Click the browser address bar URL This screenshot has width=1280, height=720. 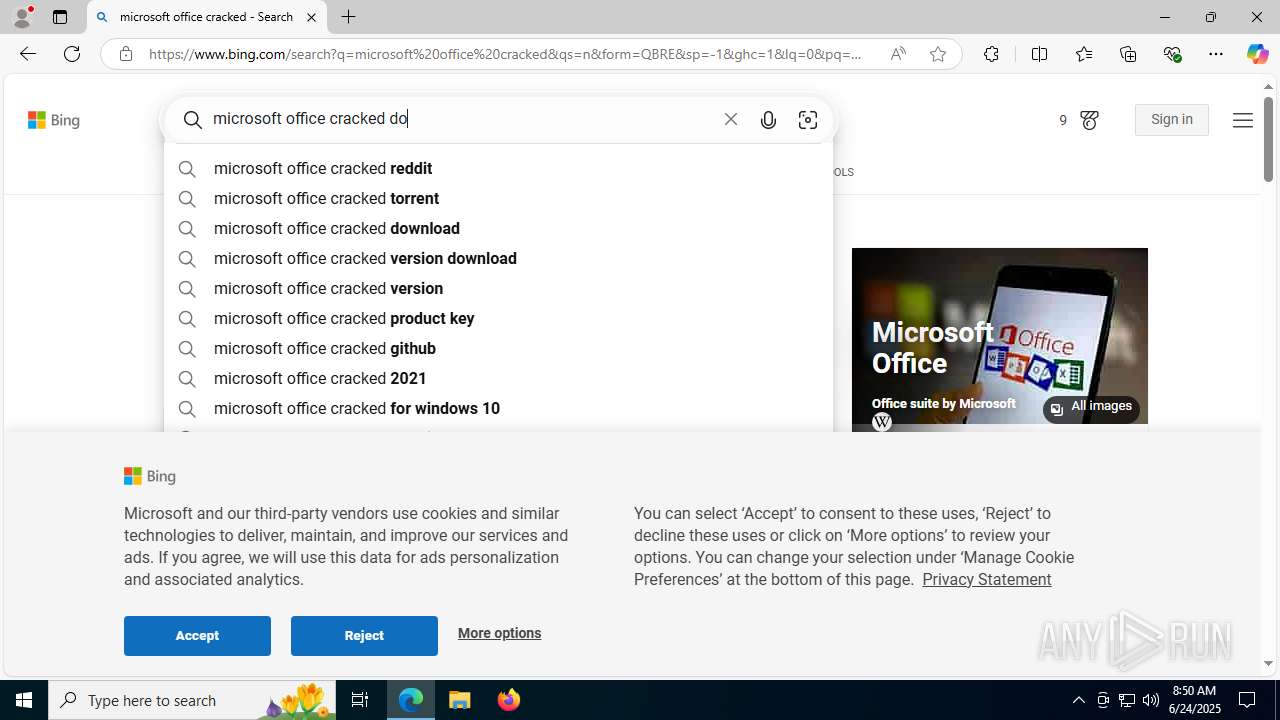(x=505, y=54)
